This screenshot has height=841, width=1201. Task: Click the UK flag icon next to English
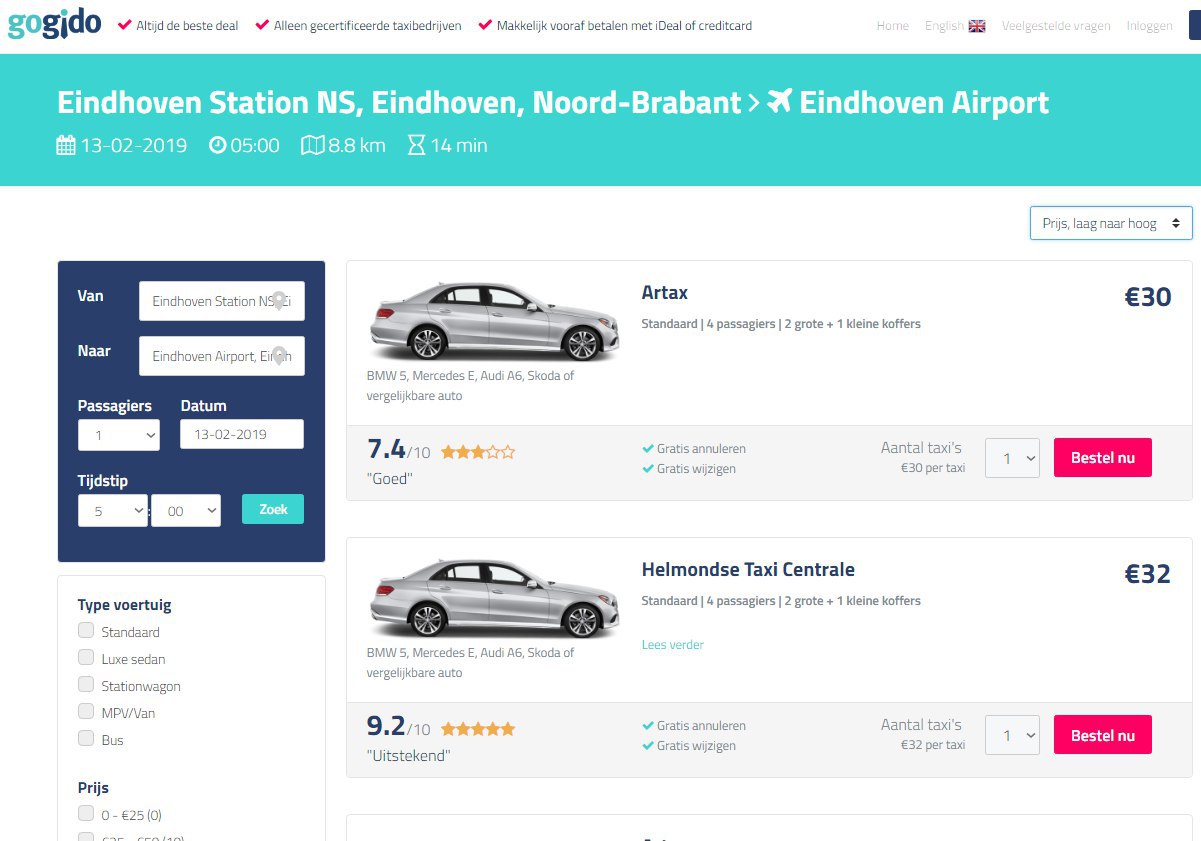pos(977,26)
